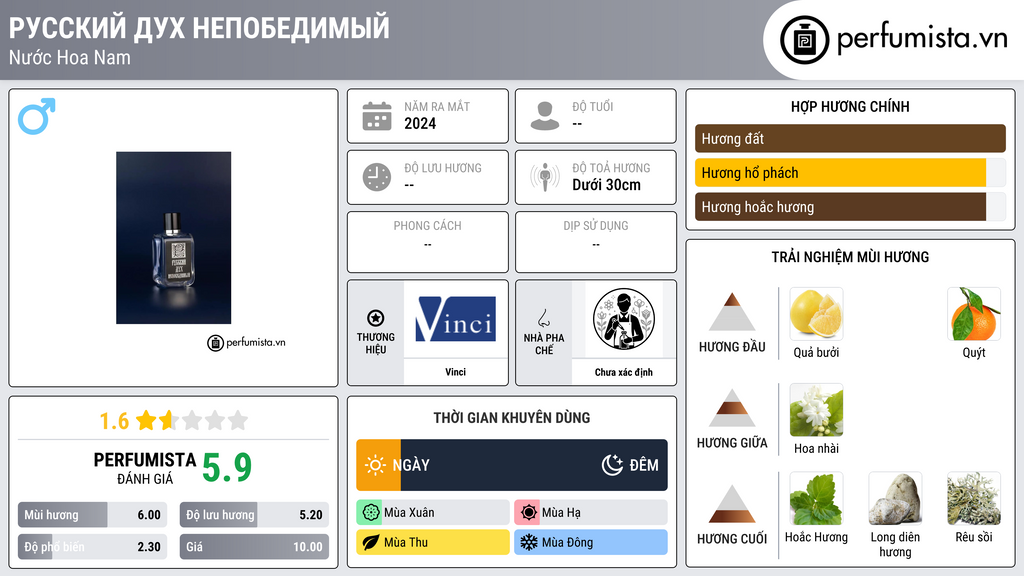
Task: Click the Hương đầu pyramid icon
Action: pos(732,312)
